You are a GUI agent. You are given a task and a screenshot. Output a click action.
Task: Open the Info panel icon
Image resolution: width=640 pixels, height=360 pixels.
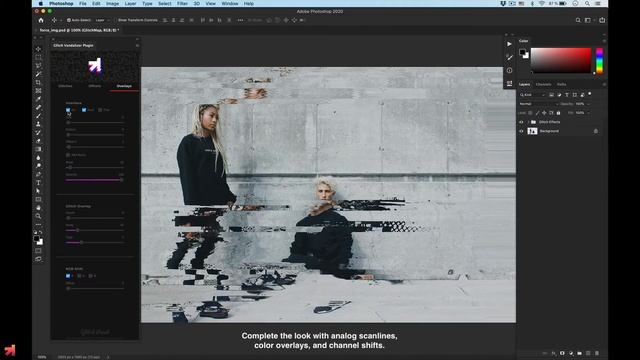509,70
